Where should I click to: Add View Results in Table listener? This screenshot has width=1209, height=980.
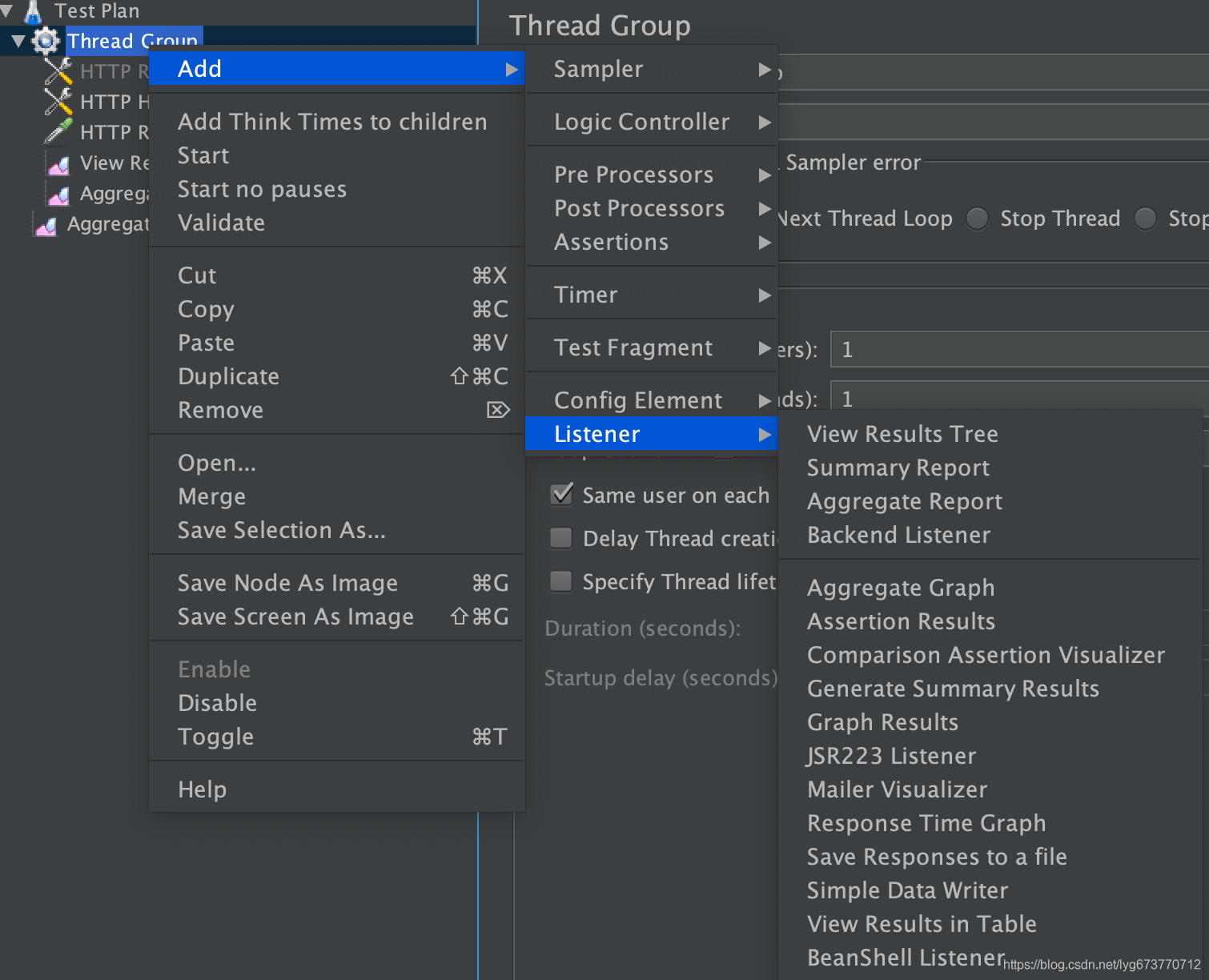point(990,924)
